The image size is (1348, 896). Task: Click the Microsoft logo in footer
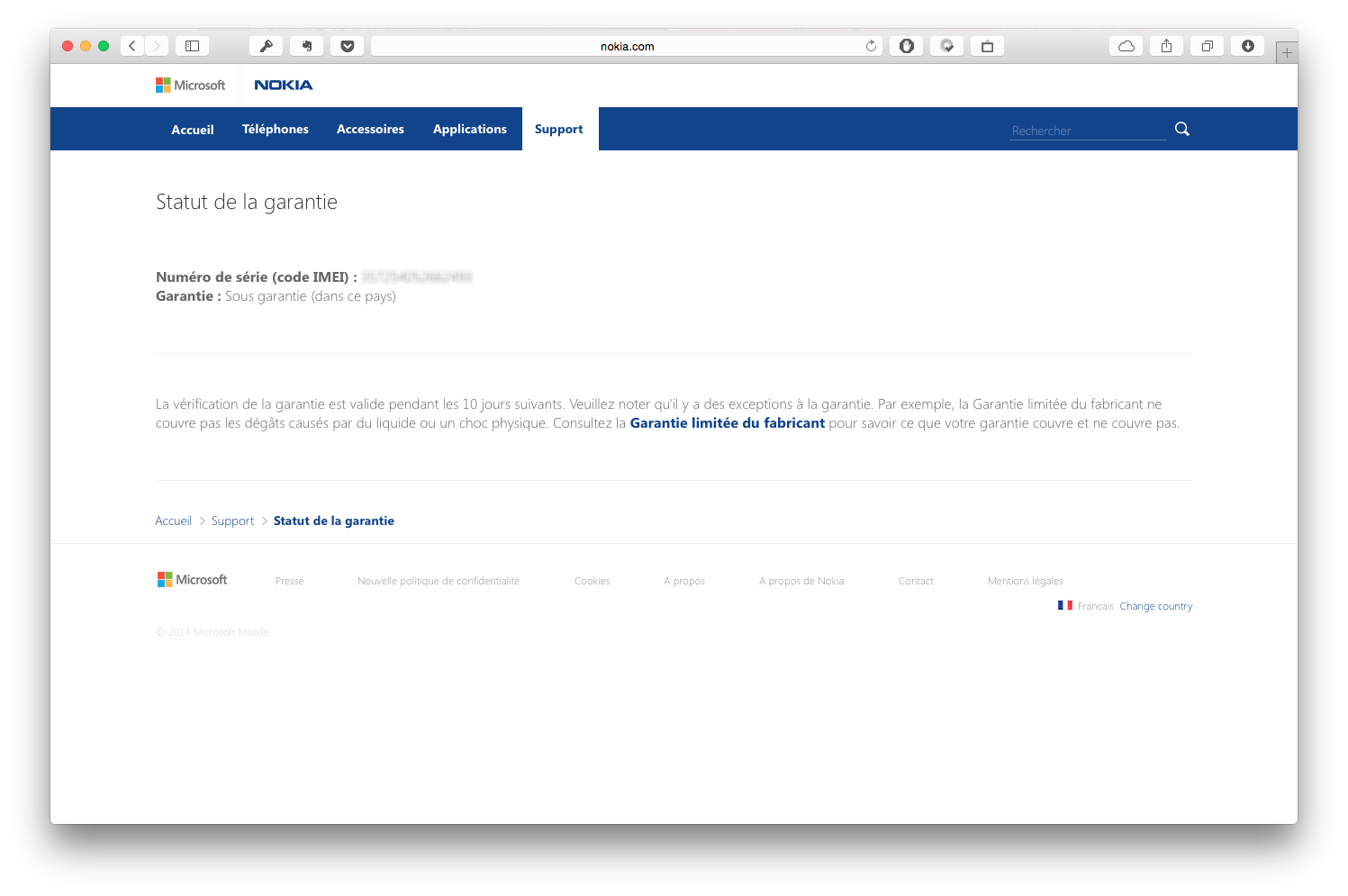pyautogui.click(x=192, y=580)
